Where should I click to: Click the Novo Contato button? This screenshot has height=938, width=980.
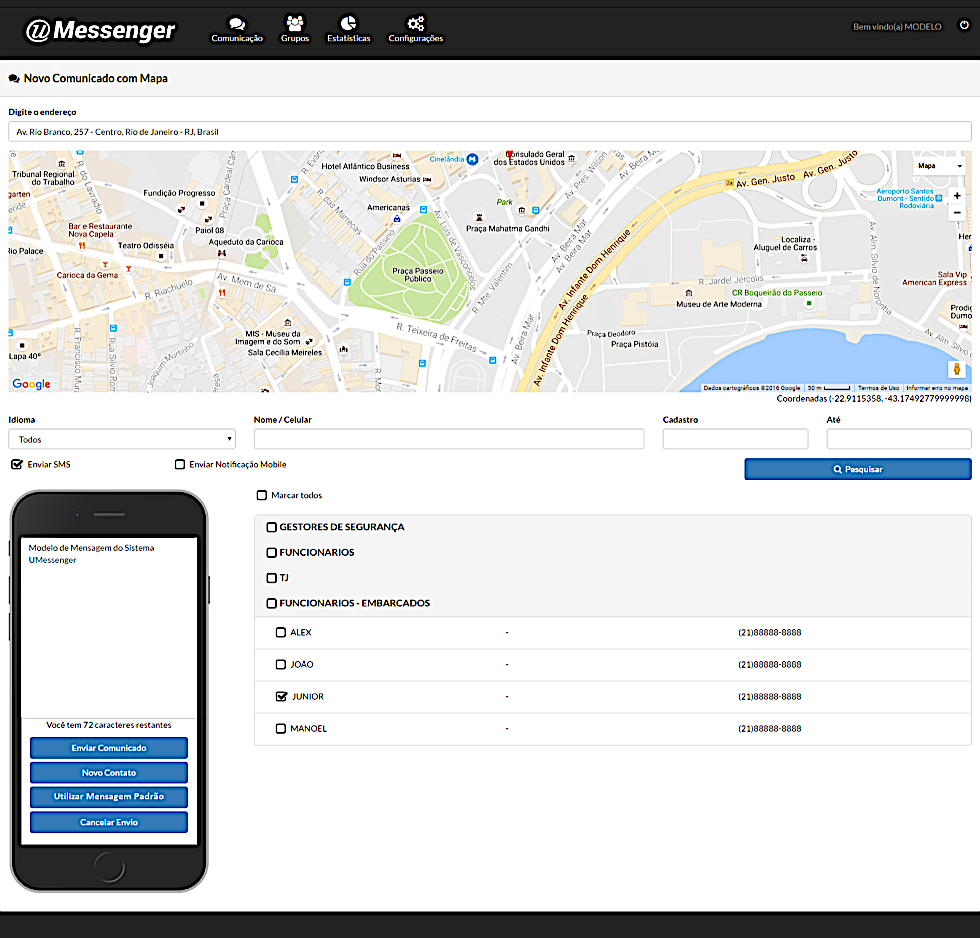tap(109, 772)
